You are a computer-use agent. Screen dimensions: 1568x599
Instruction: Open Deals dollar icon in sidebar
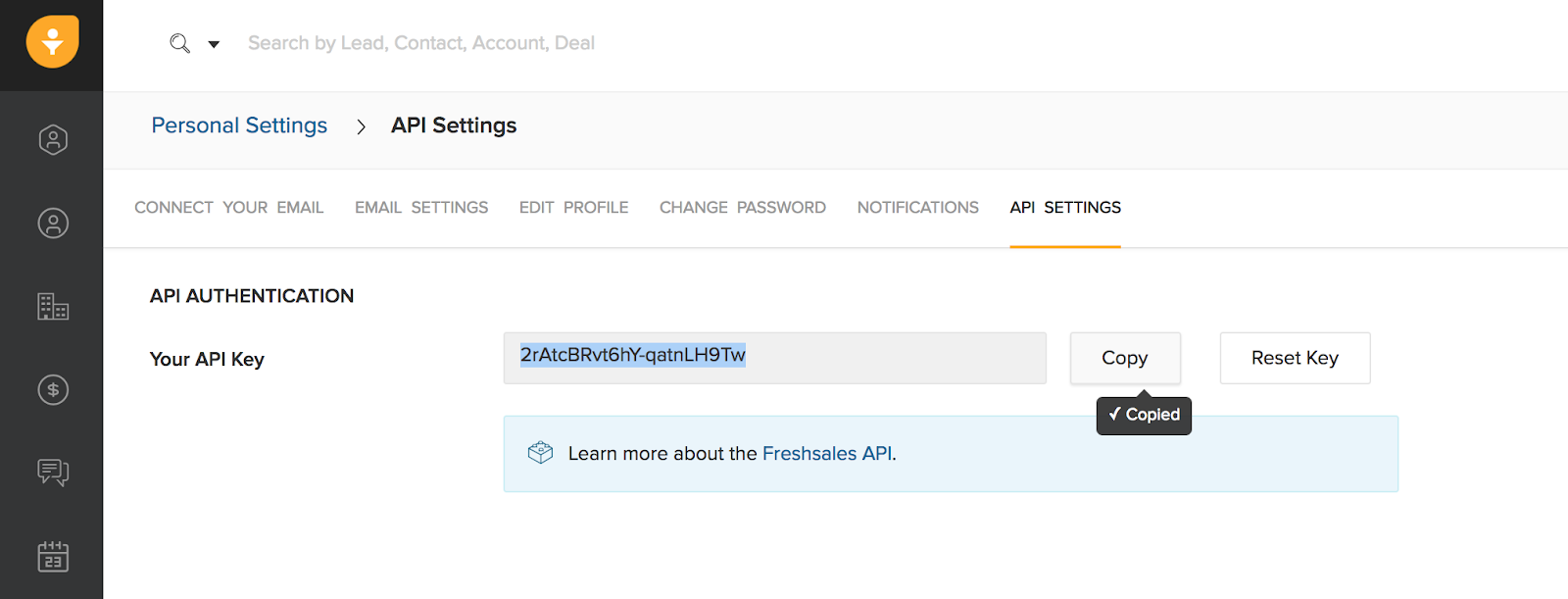click(53, 390)
